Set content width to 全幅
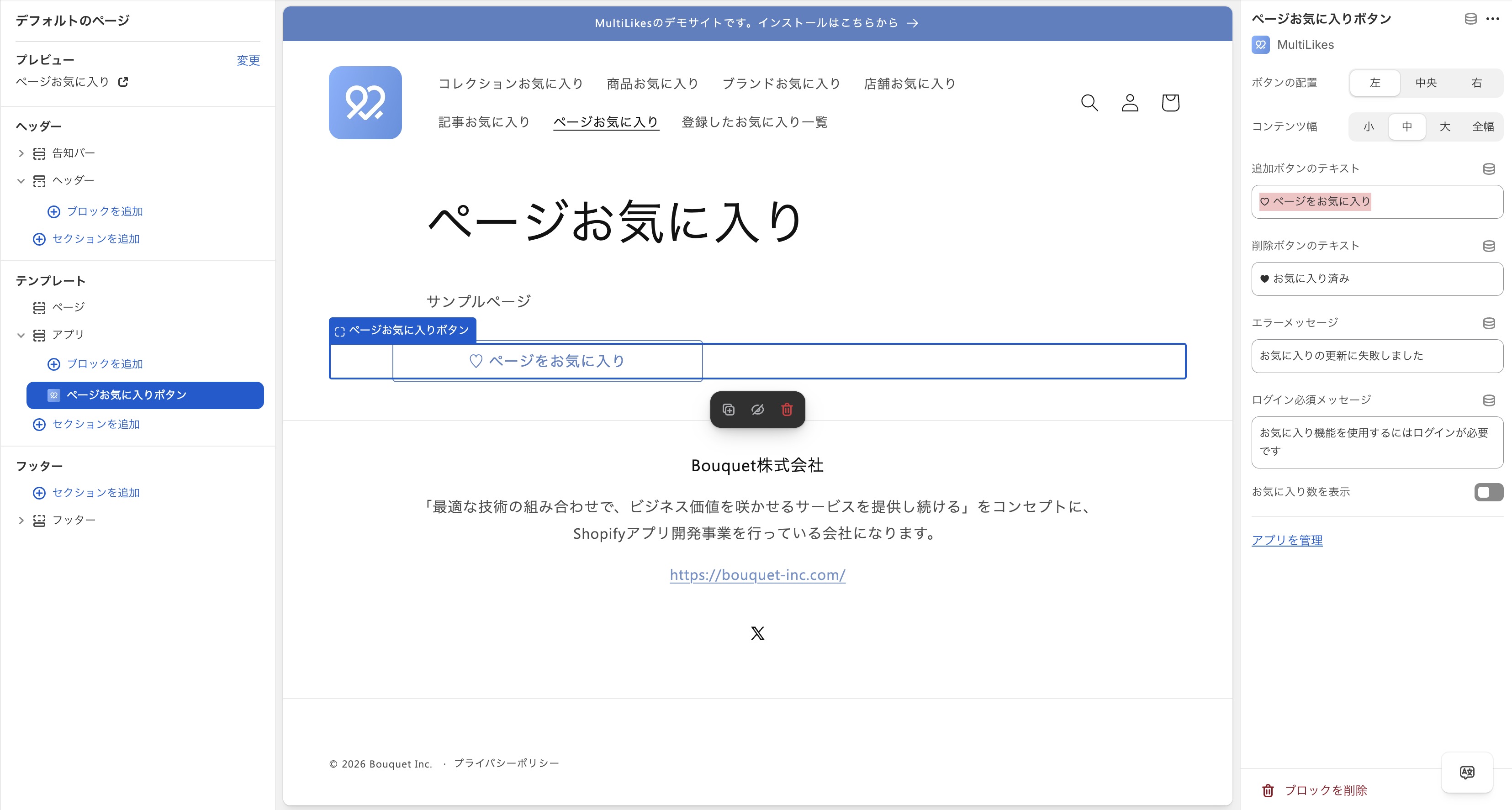The image size is (1512, 810). point(1483,126)
